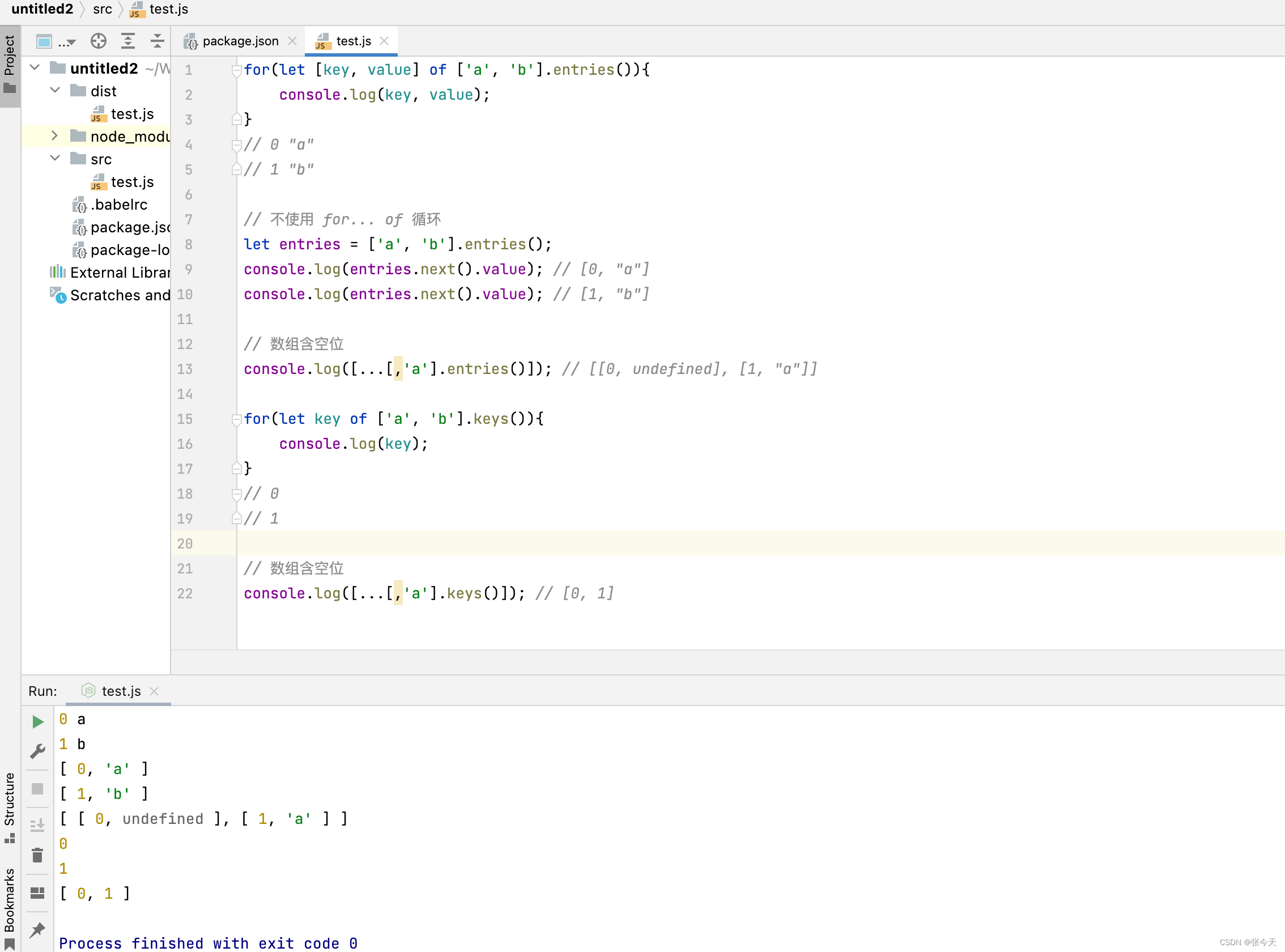
Task: Click the folder icon below Project label
Action: 10,88
